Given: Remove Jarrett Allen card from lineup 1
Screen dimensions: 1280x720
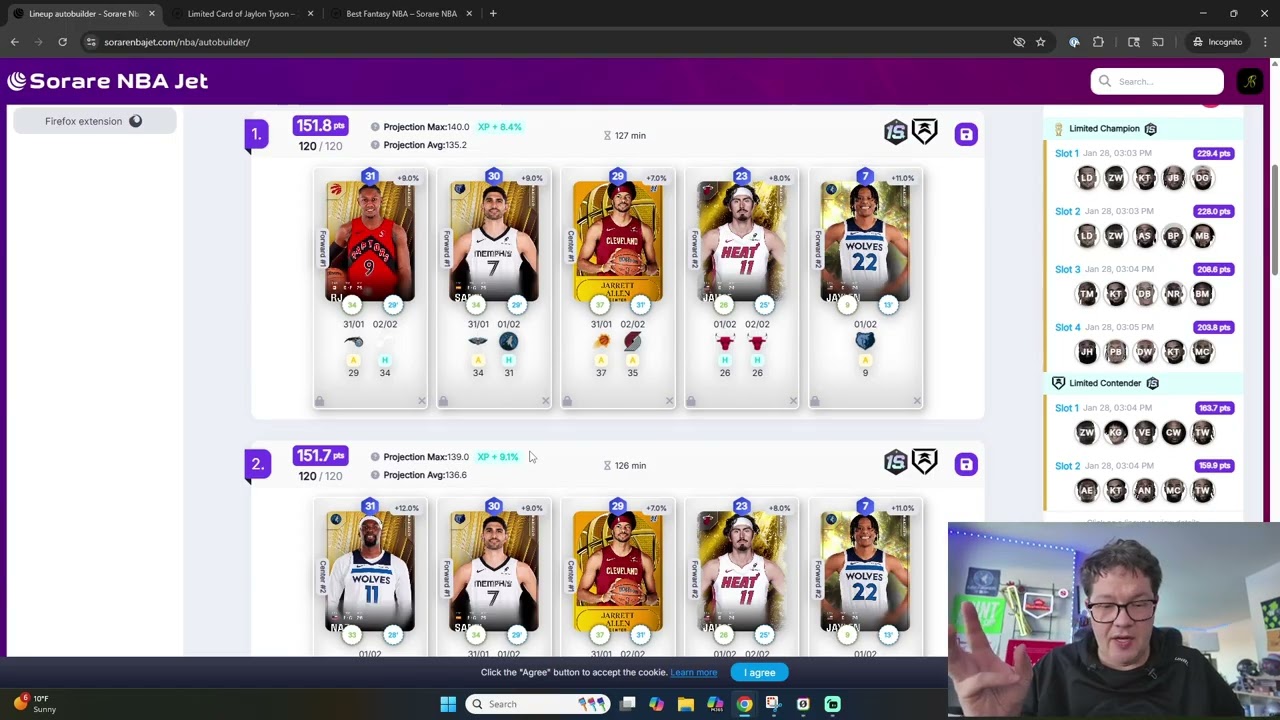Looking at the screenshot, I should pos(669,401).
